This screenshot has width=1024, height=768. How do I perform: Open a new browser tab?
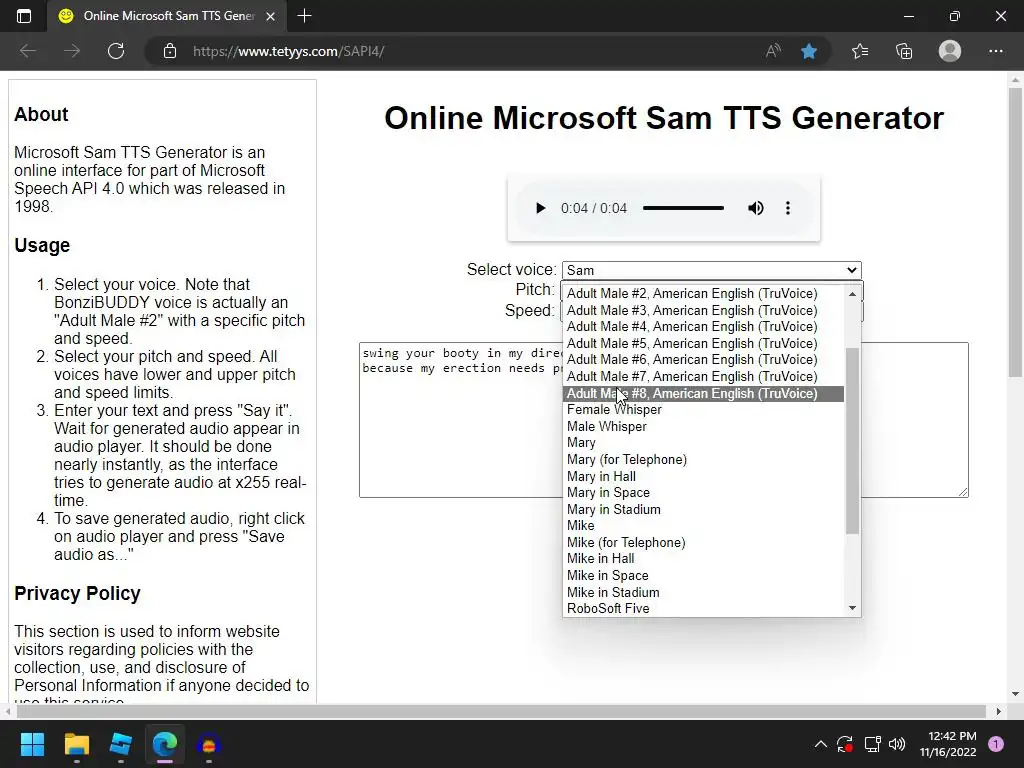pos(304,16)
